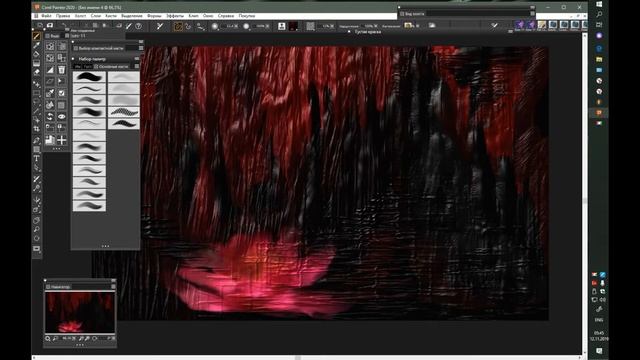This screenshot has width=640, height=360.
Task: Click the eye icon in the tool palette
Action: pyautogui.click(x=62, y=117)
